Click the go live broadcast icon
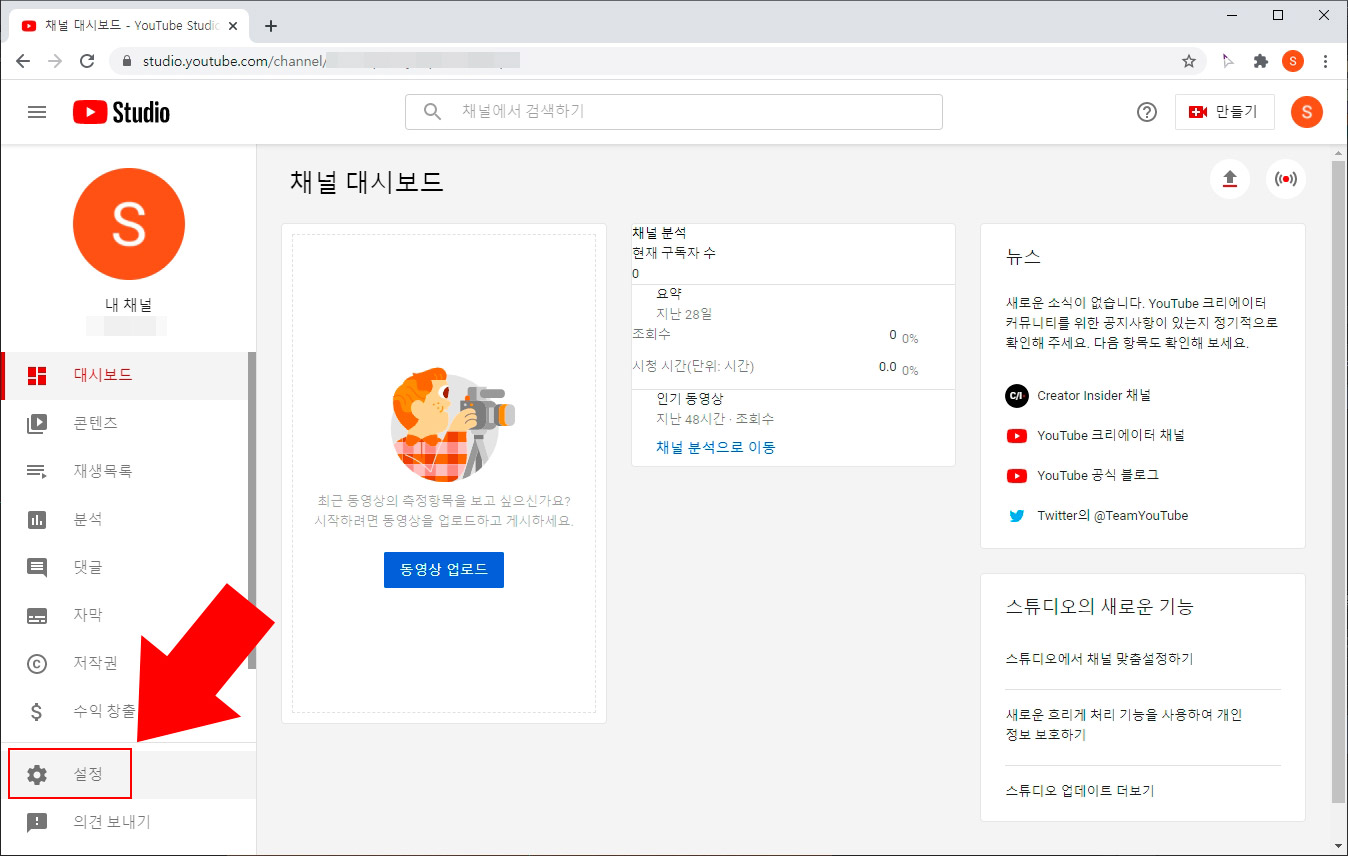This screenshot has height=856, width=1348. 1286,179
